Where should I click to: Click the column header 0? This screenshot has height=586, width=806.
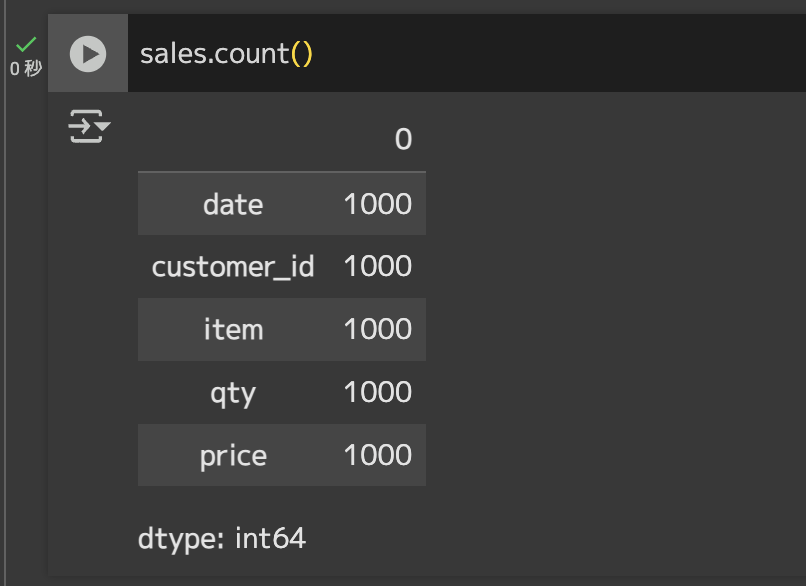[x=404, y=139]
